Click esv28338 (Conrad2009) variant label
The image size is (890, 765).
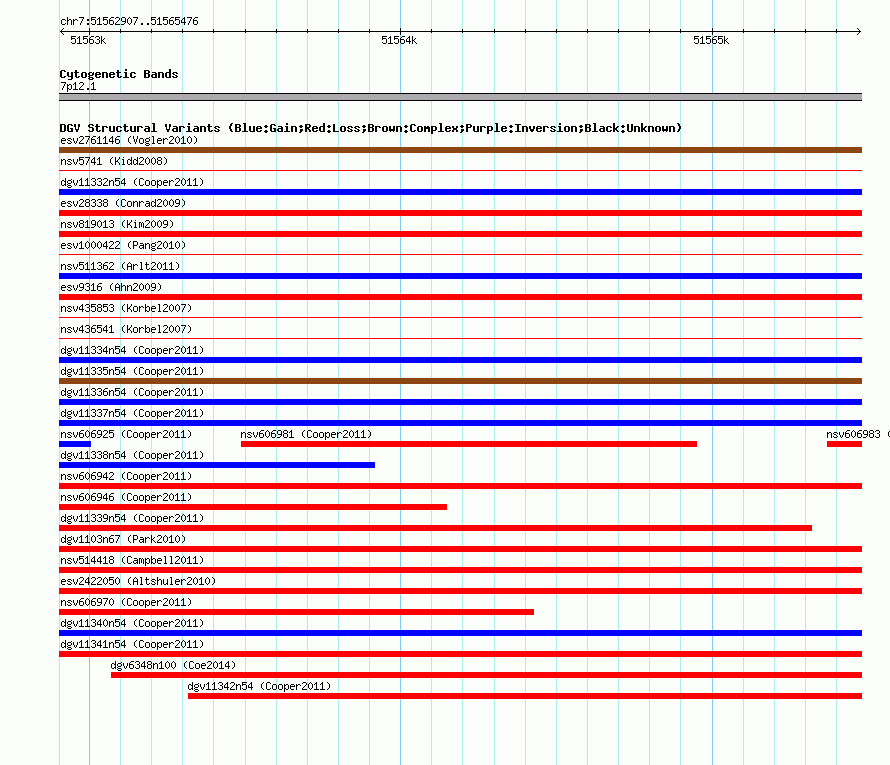tap(123, 203)
